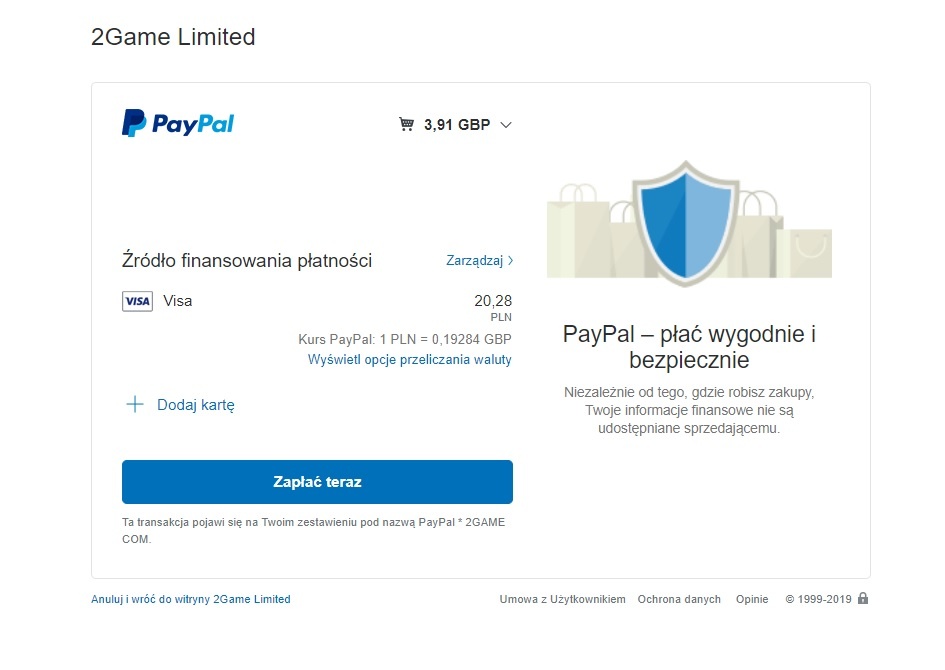
Task: Click the 20,28 PLN amount
Action: (493, 307)
